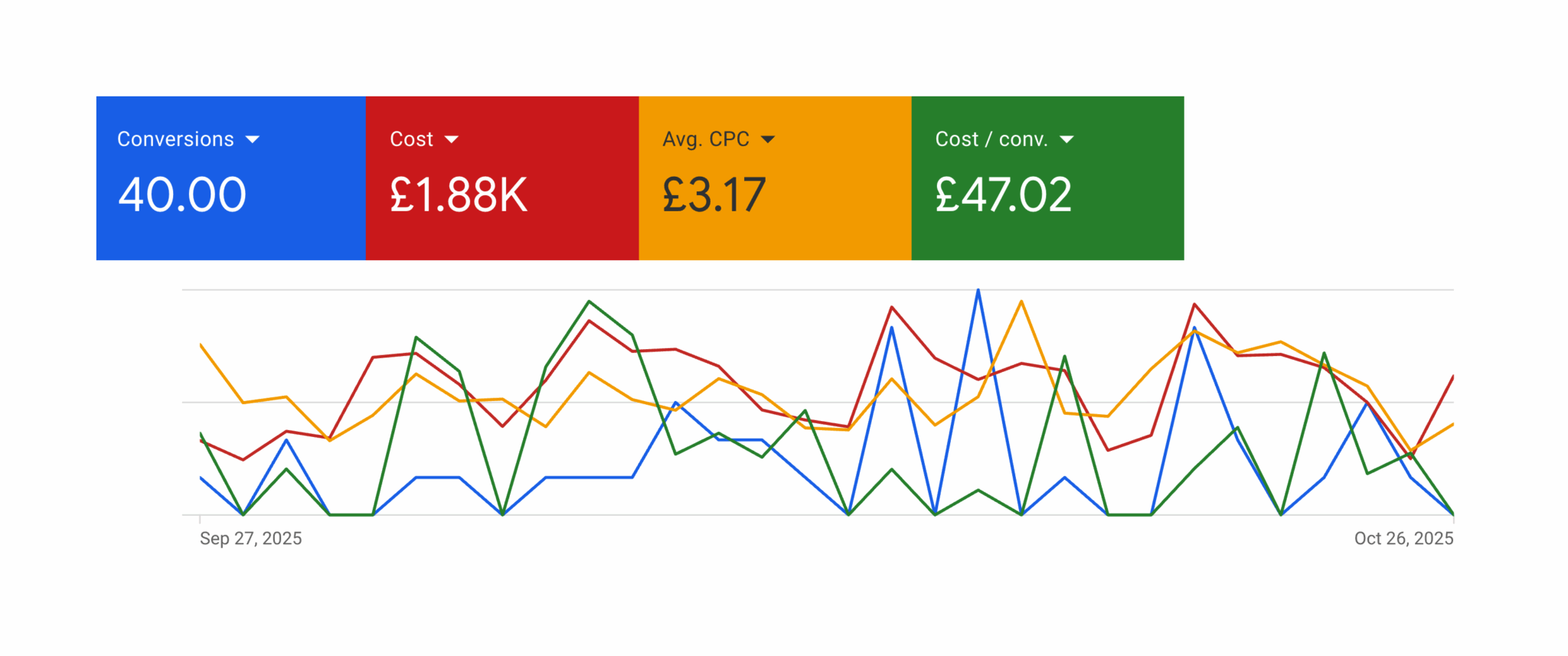Expand the Cost metric dropdown arrow
The image size is (1568, 656).
(452, 139)
